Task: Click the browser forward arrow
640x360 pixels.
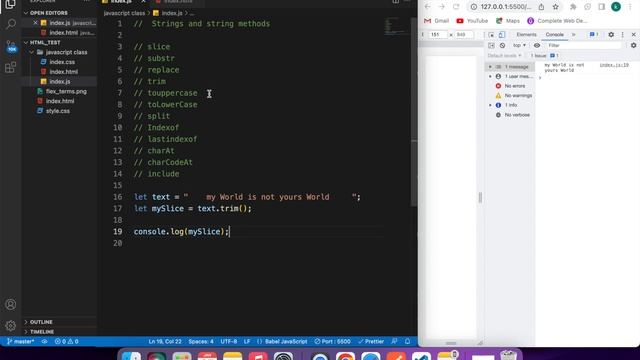Action: [x=442, y=7]
